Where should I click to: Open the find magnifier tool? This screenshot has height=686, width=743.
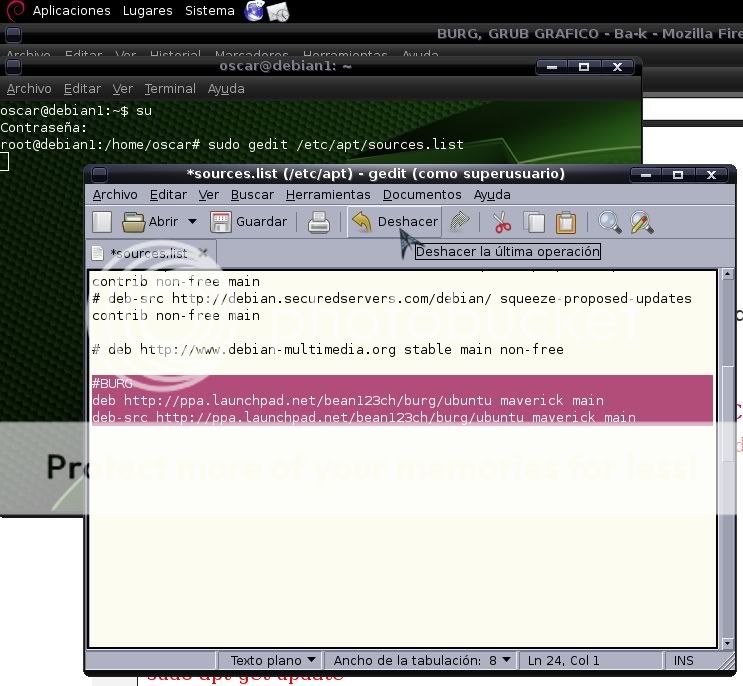[609, 222]
